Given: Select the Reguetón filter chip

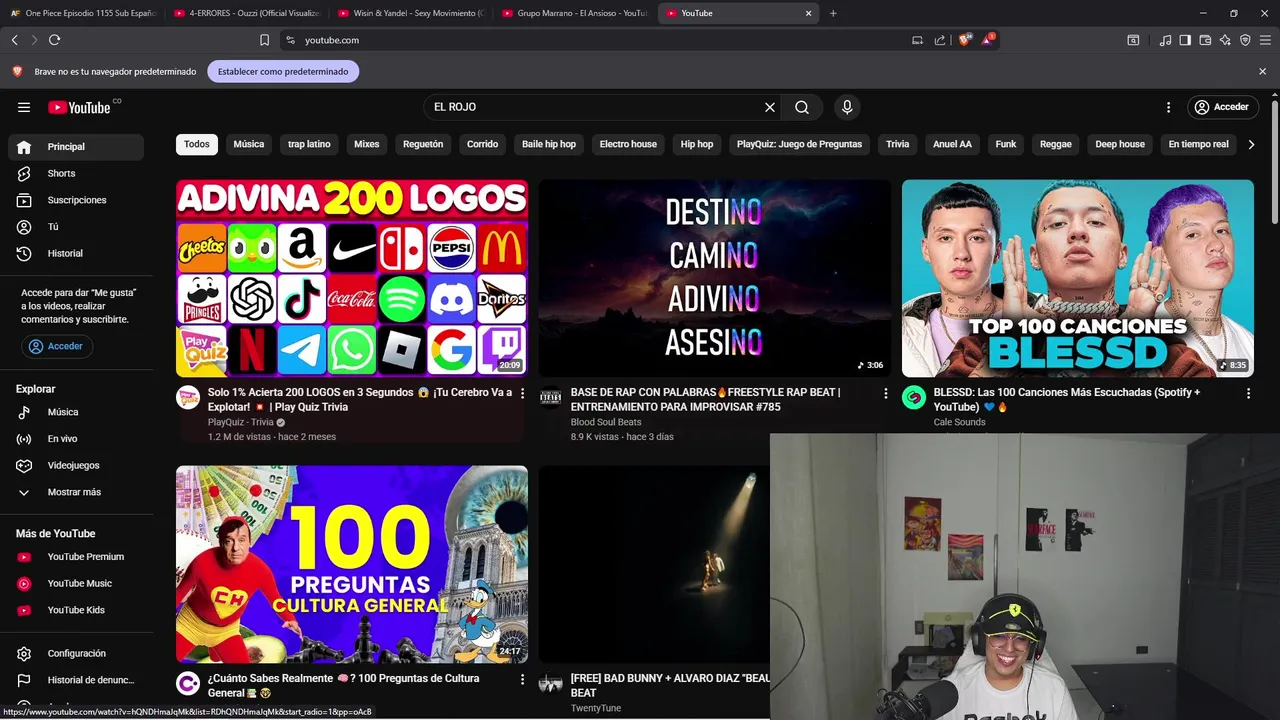Looking at the screenshot, I should [x=423, y=144].
